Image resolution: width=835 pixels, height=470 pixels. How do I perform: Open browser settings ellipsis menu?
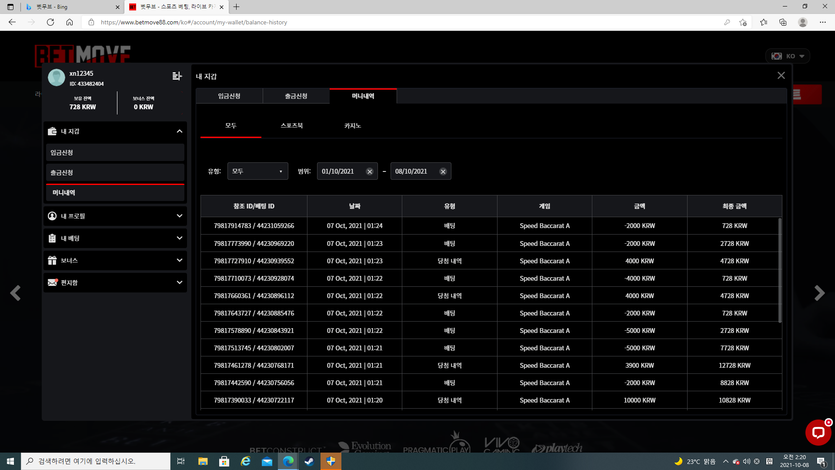(x=823, y=22)
